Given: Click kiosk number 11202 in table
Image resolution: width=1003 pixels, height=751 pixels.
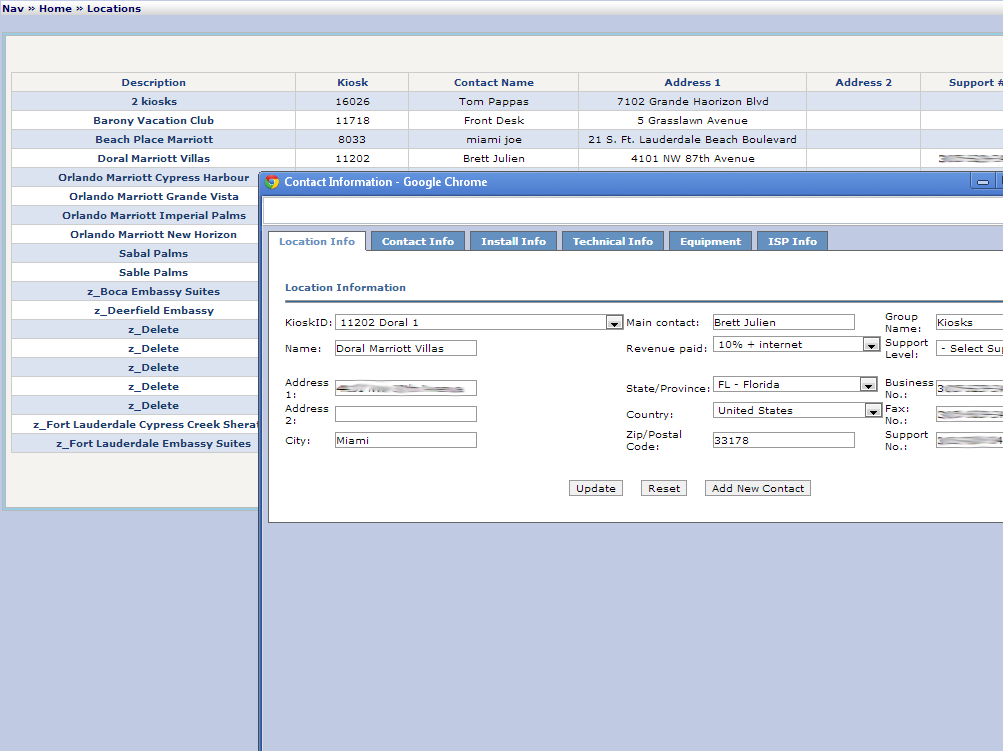Looking at the screenshot, I should pos(352,159).
